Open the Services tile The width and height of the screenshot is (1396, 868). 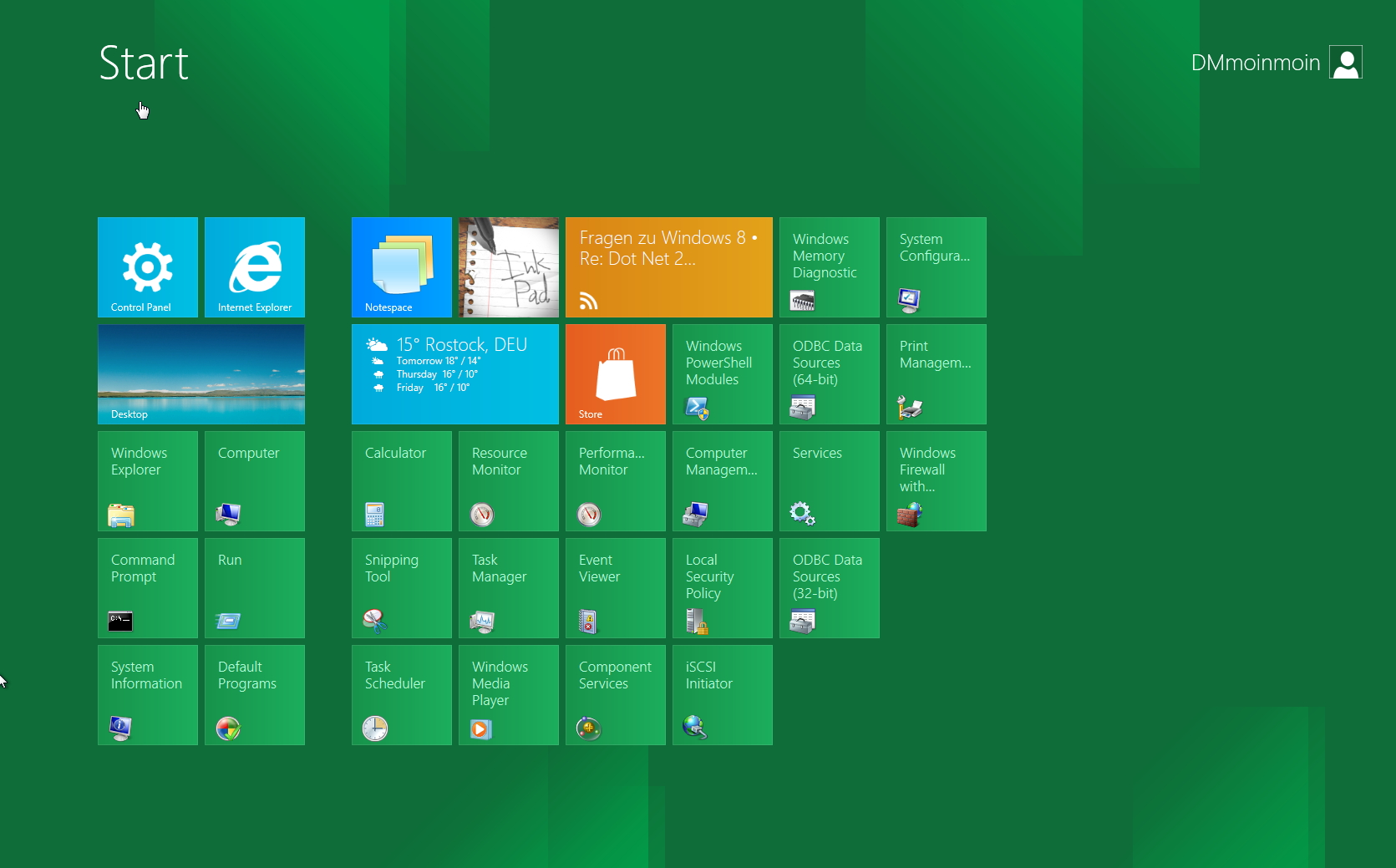830,481
